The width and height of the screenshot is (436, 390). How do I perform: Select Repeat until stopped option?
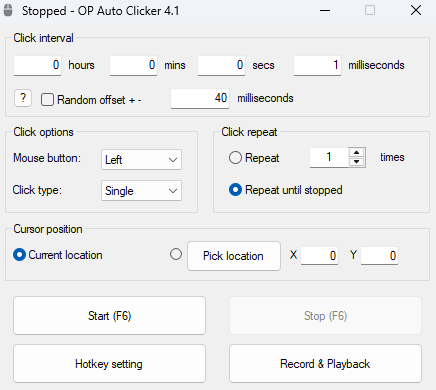tap(235, 190)
